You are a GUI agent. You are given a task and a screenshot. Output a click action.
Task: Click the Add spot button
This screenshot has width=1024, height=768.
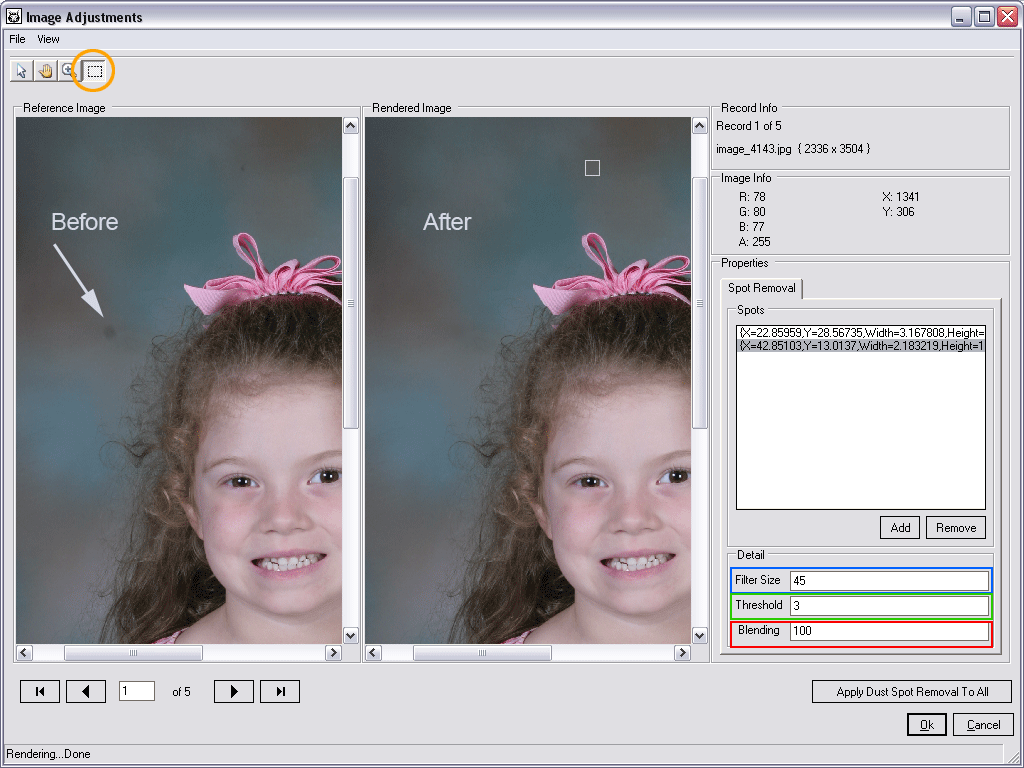click(x=900, y=528)
